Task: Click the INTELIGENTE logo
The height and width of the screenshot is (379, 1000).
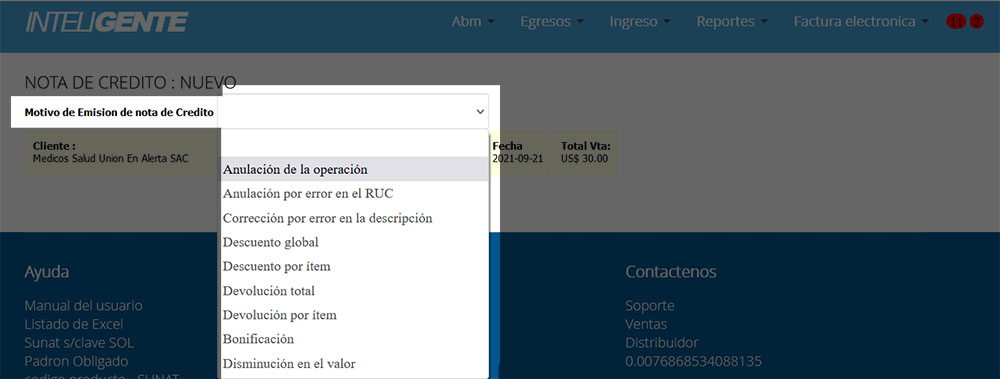Action: tap(107, 22)
